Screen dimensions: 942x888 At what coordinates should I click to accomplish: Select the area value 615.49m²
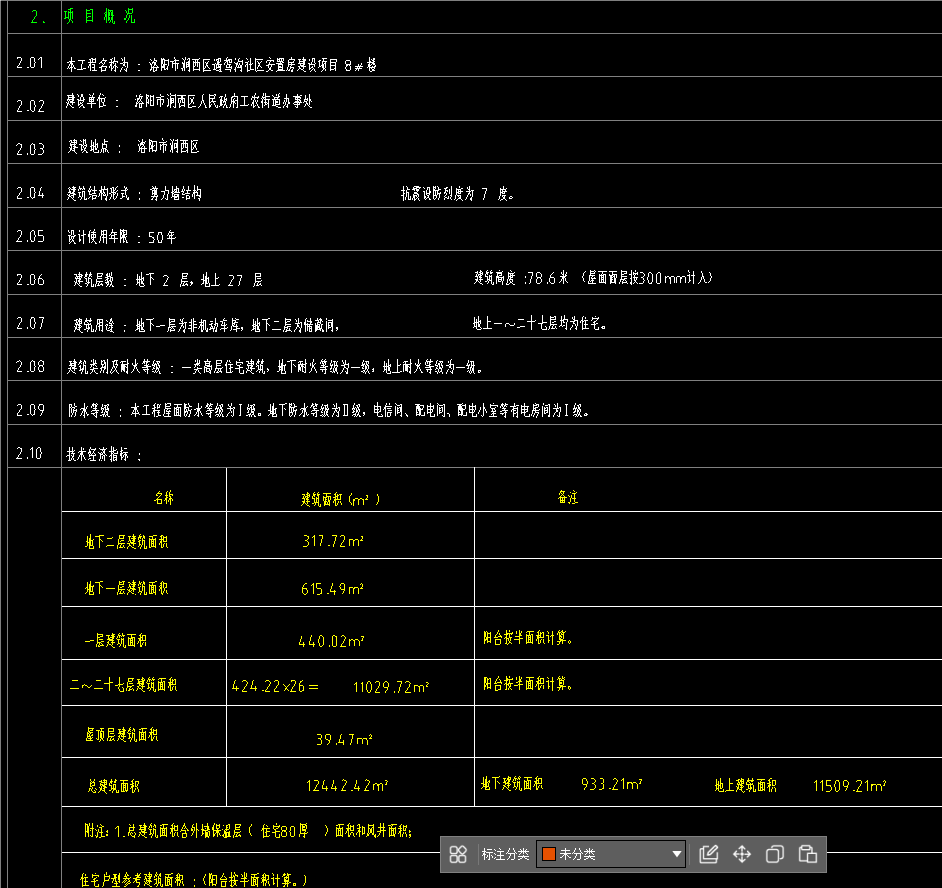click(x=332, y=589)
